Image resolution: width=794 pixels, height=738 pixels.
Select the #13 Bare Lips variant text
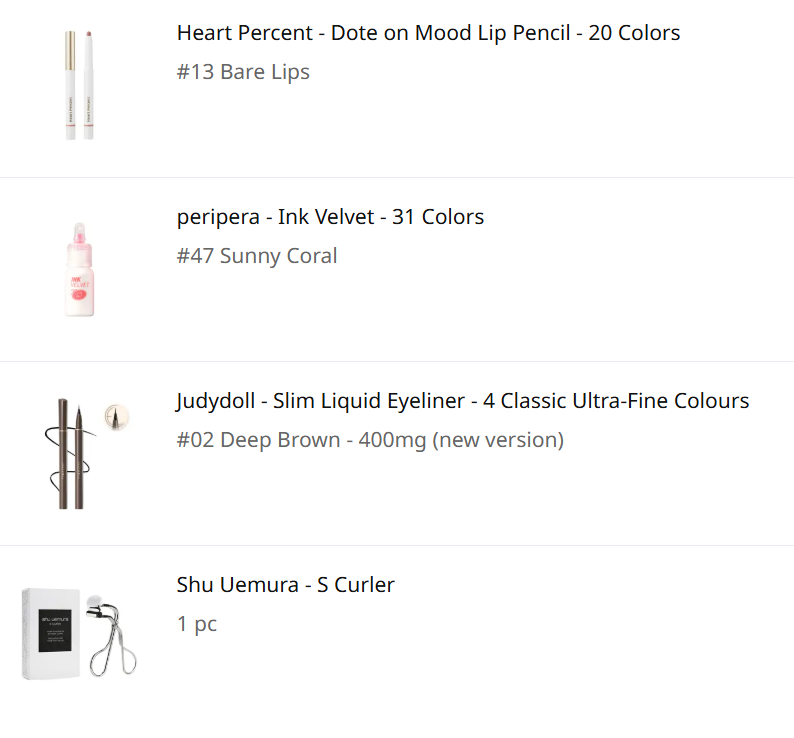[x=243, y=72]
